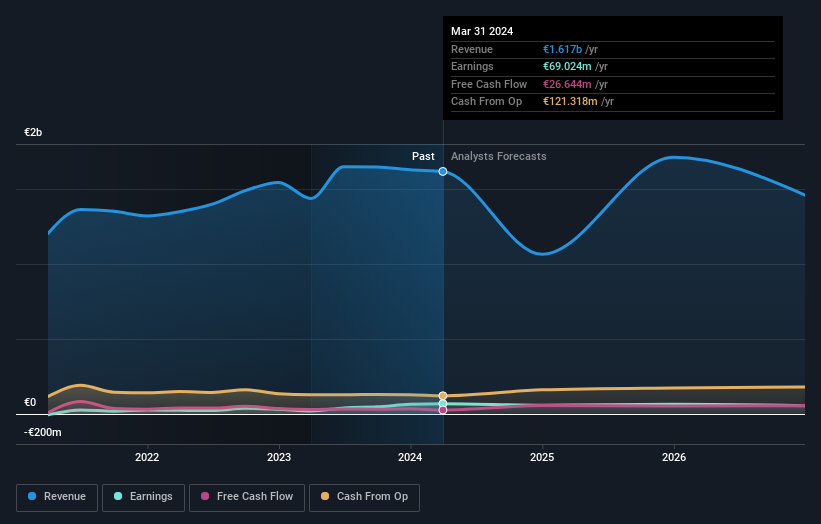
Task: Click the €0 y-axis label
Action: (30, 402)
